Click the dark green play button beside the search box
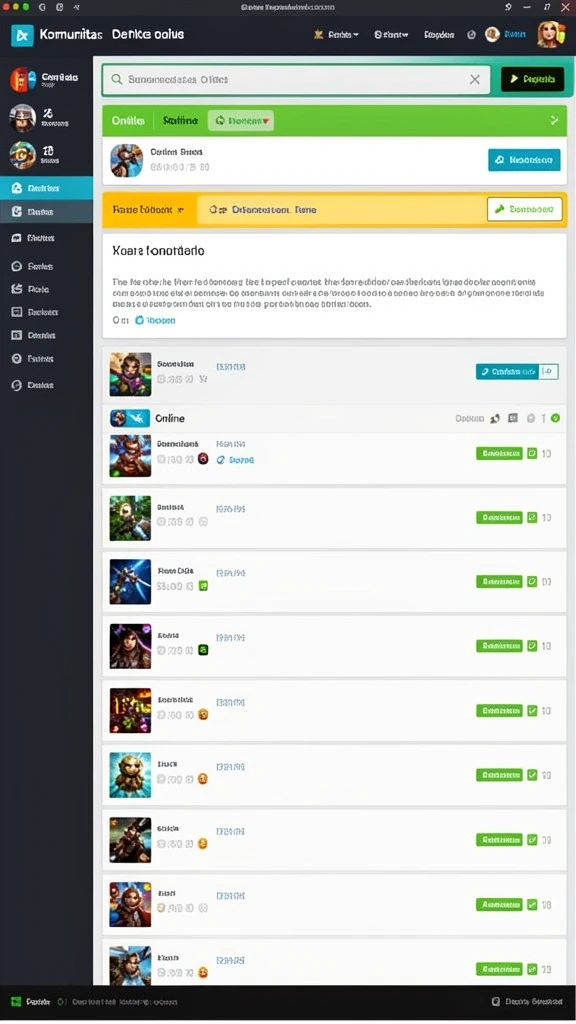 tap(532, 79)
